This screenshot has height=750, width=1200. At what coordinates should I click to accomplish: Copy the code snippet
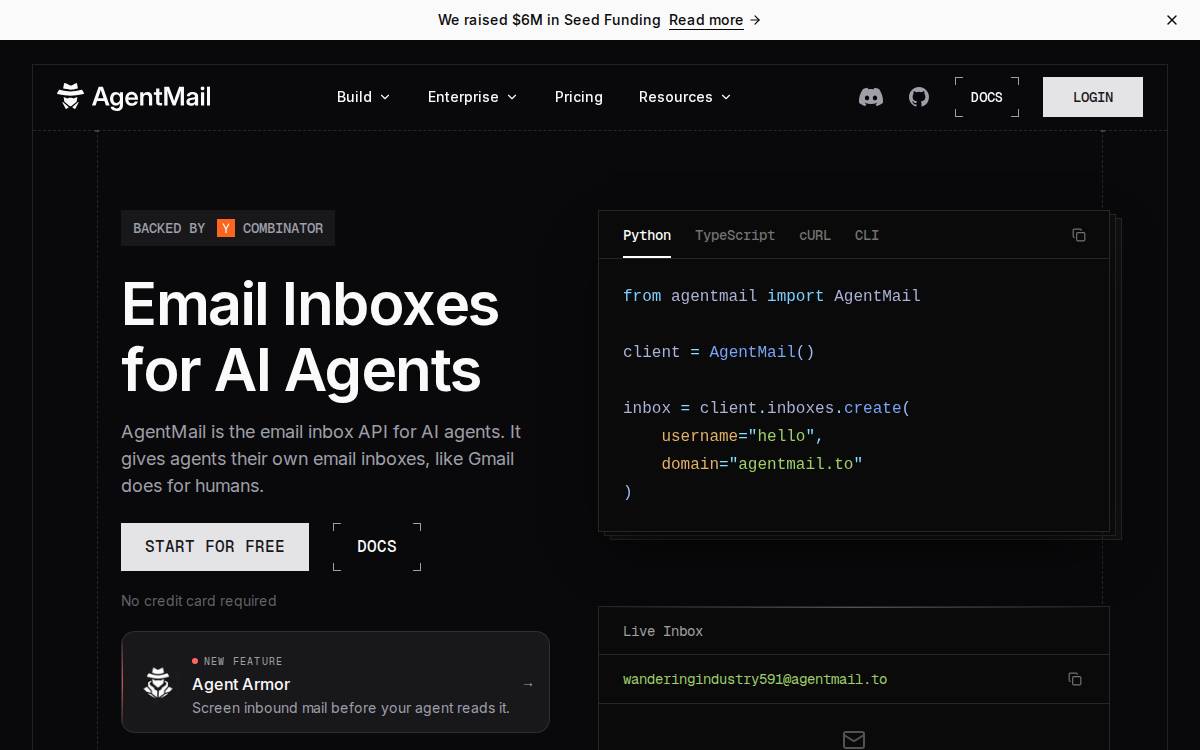pos(1079,235)
